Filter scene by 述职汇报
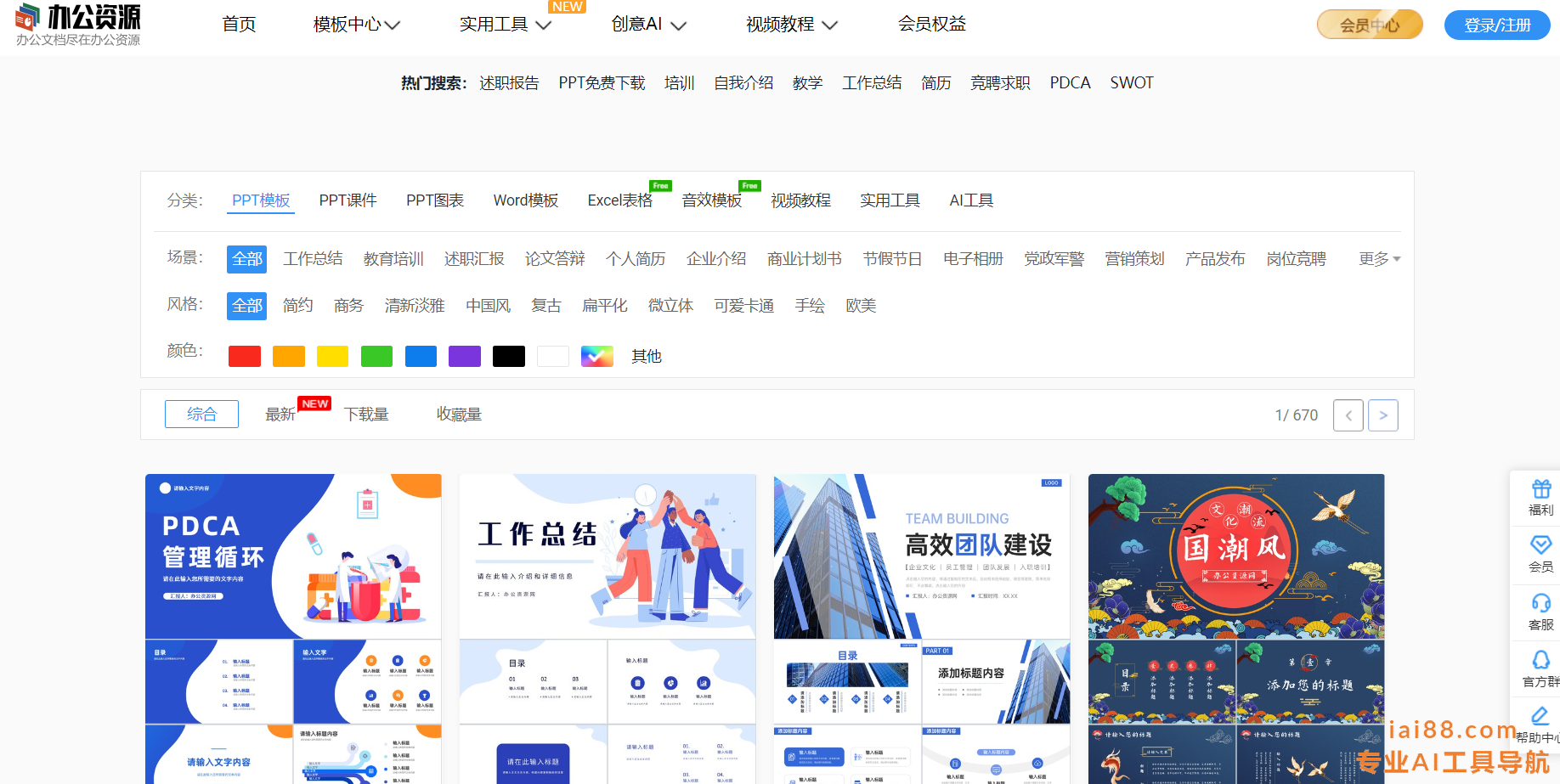Screen dimensions: 1560x784 pyautogui.click(x=474, y=259)
